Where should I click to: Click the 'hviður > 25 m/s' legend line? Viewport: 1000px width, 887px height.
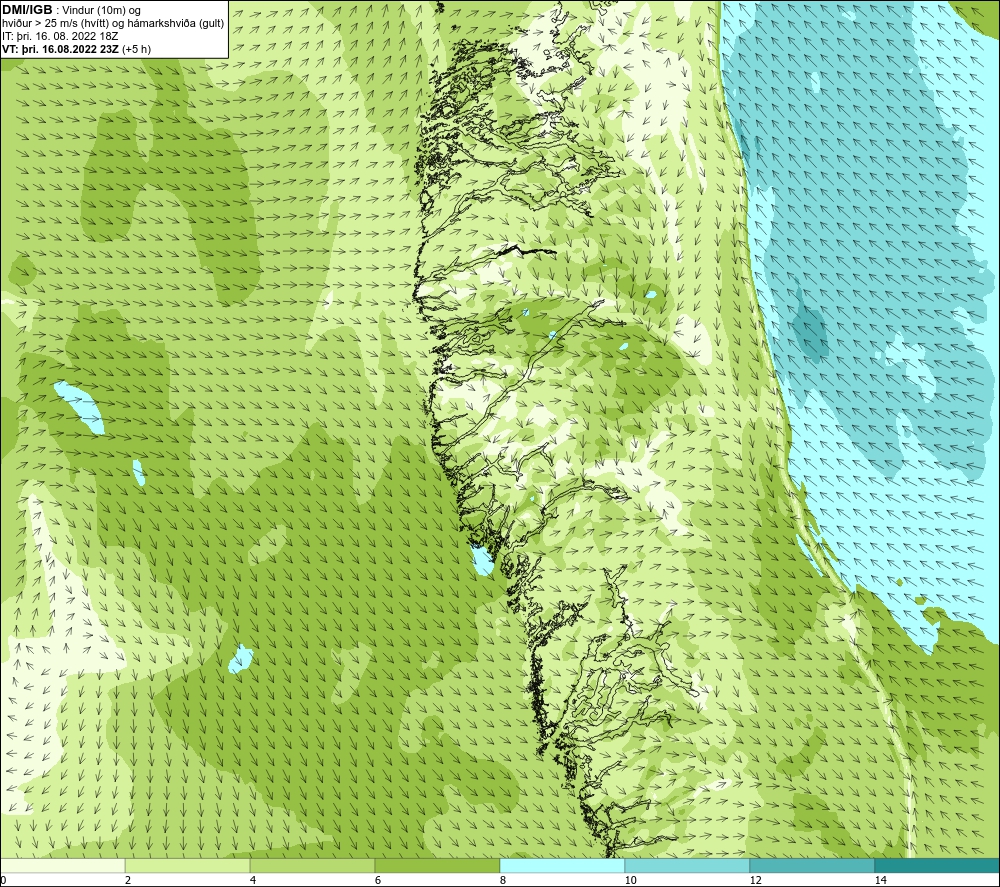[x=113, y=23]
